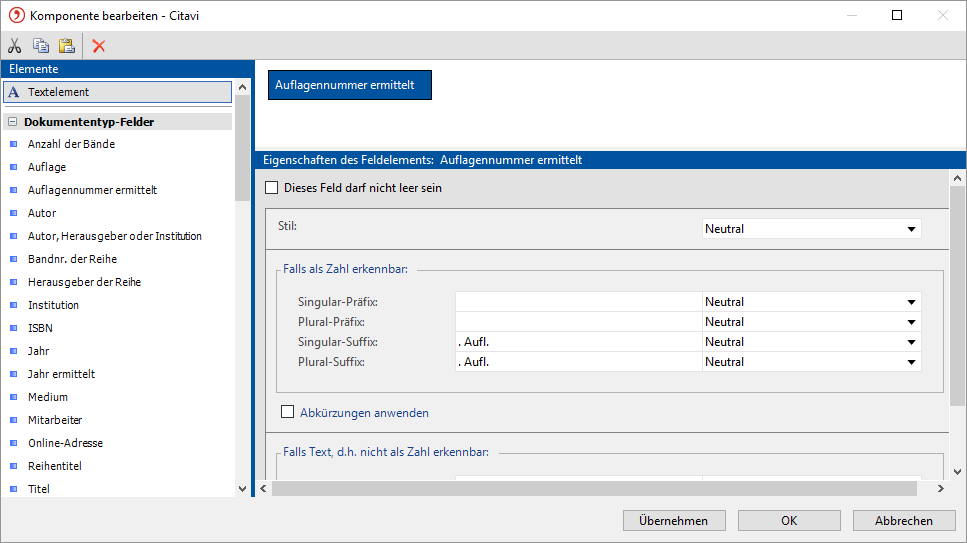
Task: Select 'Jahr ermittelt' in the list
Action: click(61, 374)
